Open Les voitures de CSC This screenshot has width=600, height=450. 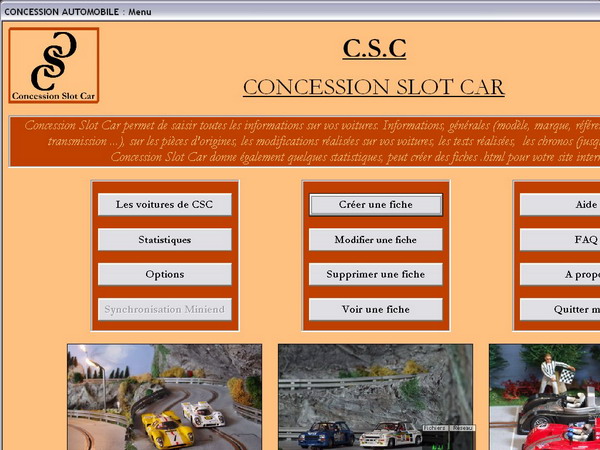[164, 204]
